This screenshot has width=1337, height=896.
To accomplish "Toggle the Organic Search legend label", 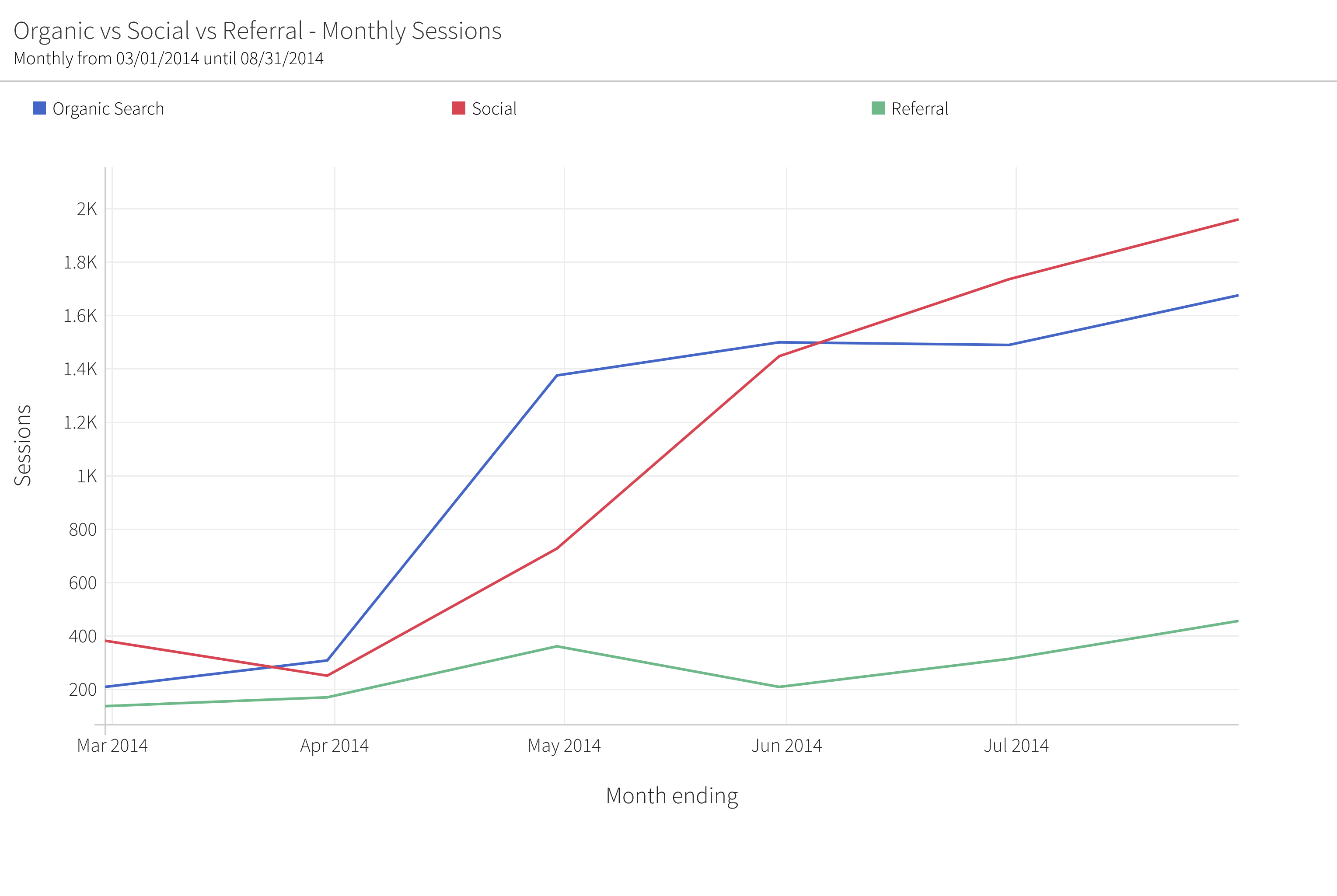I will pyautogui.click(x=108, y=108).
